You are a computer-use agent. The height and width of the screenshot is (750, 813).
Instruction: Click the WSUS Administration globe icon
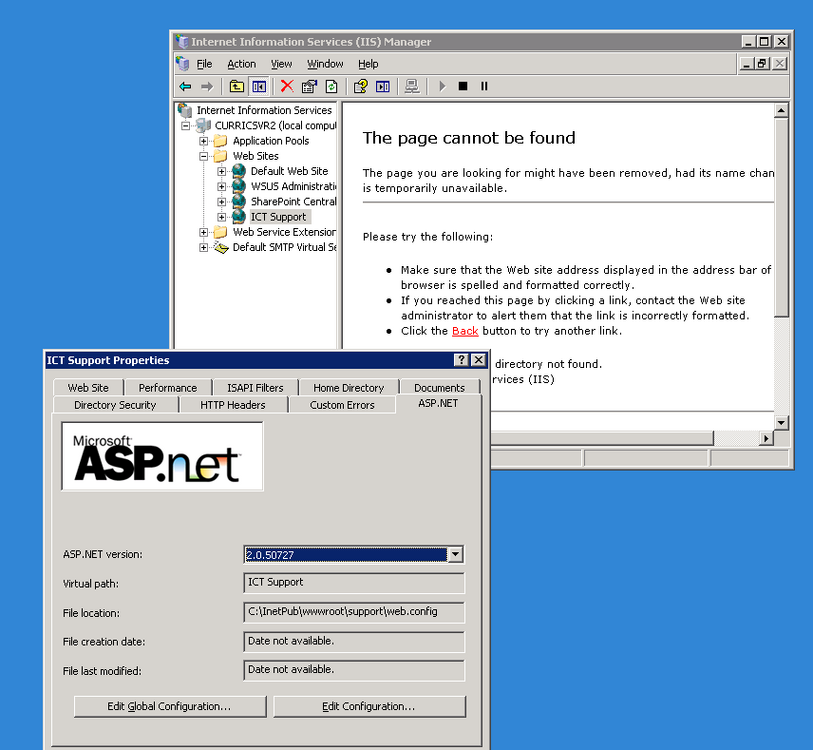click(239, 186)
